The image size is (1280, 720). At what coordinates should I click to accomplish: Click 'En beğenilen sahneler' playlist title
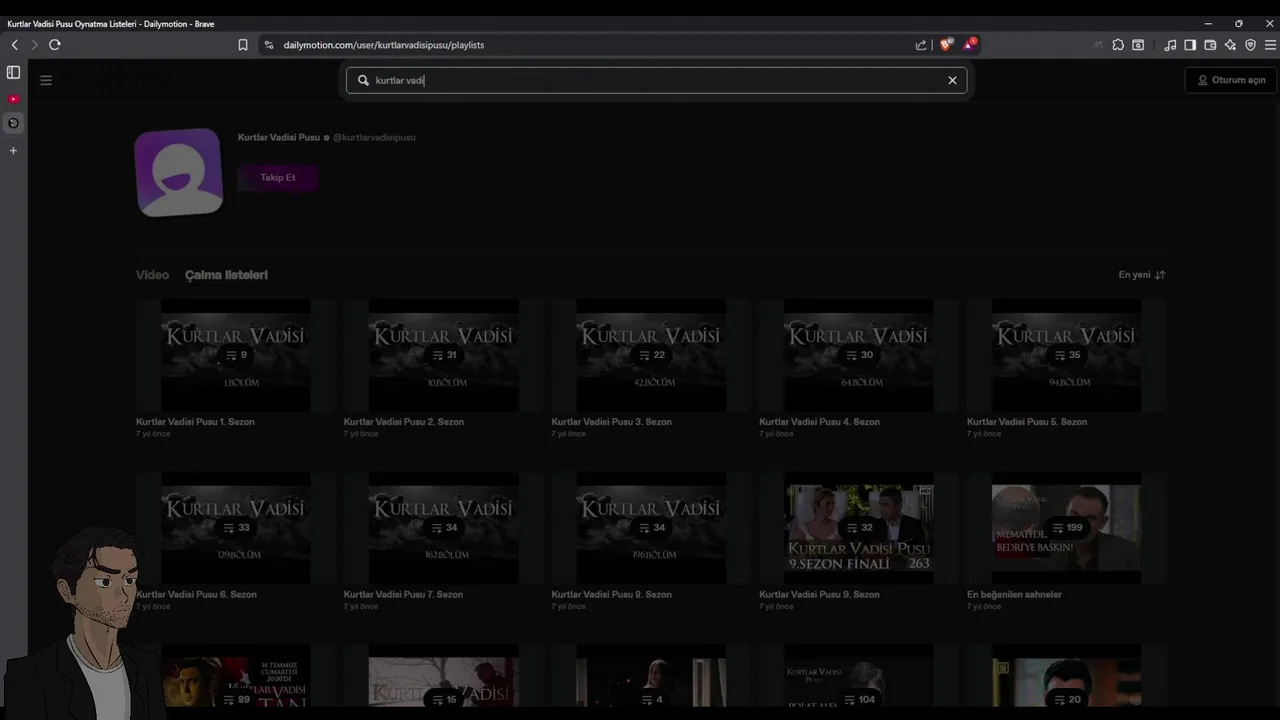(x=1014, y=595)
